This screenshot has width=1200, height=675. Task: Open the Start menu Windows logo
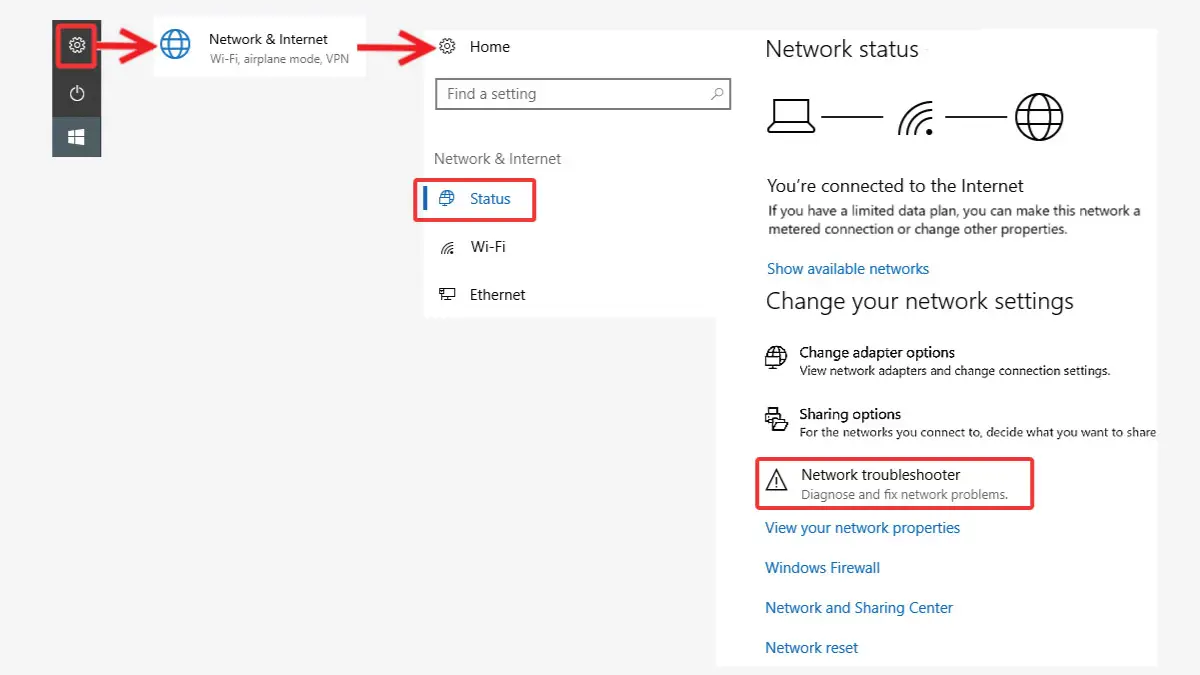[76, 136]
